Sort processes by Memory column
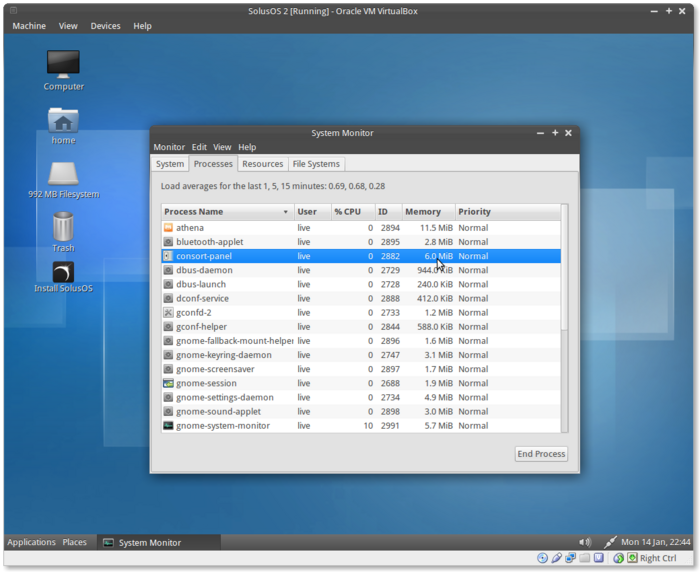This screenshot has height=572, width=700. [423, 212]
